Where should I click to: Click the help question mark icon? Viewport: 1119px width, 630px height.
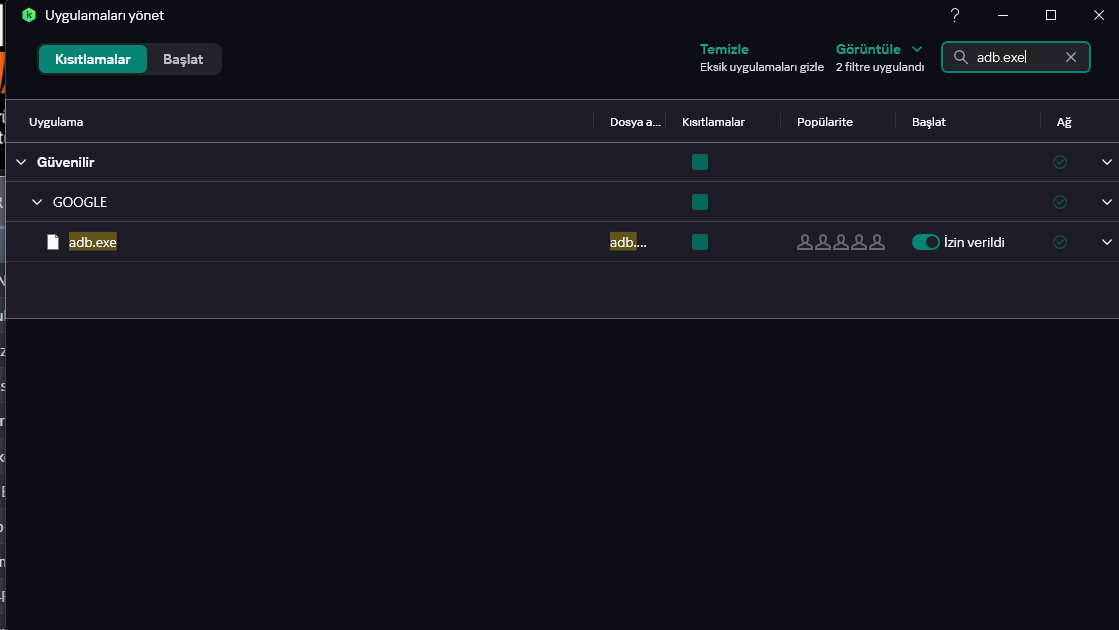tap(955, 15)
